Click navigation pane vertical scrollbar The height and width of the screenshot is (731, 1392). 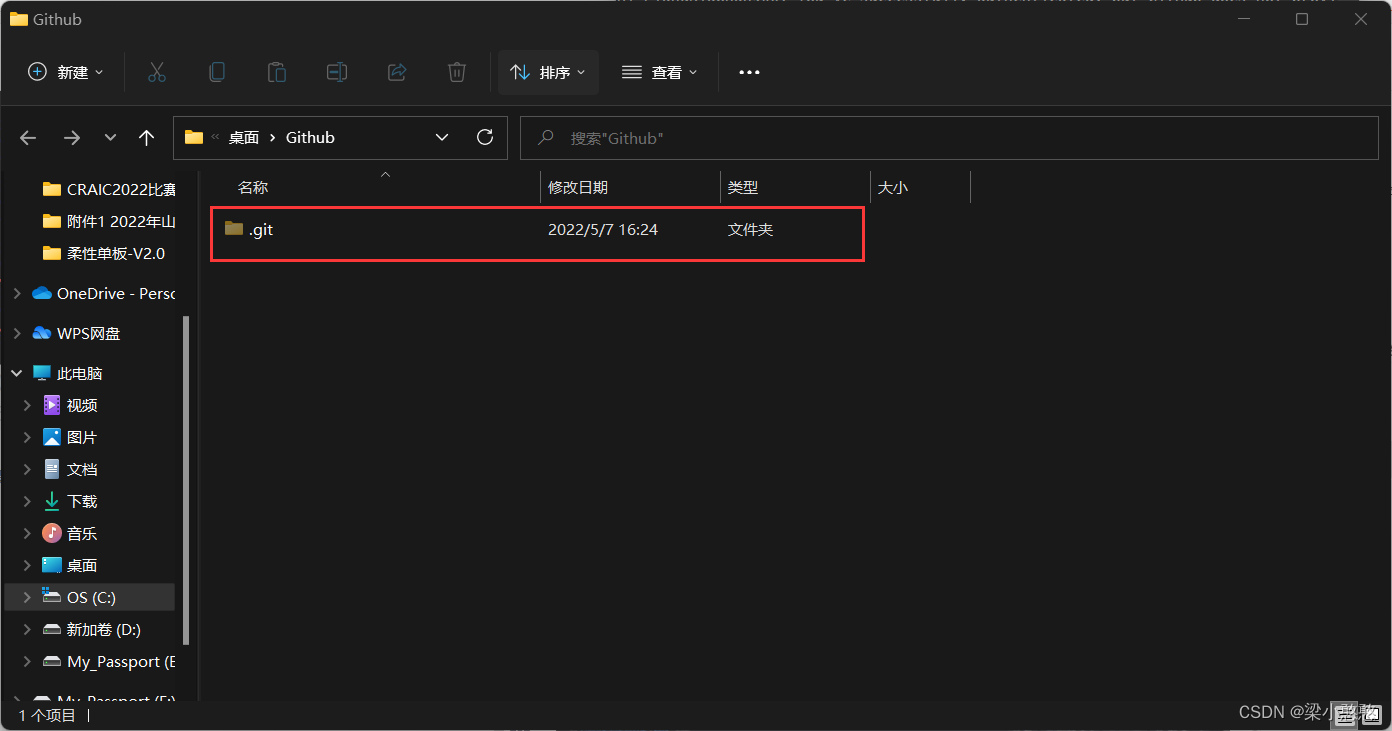[x=186, y=480]
